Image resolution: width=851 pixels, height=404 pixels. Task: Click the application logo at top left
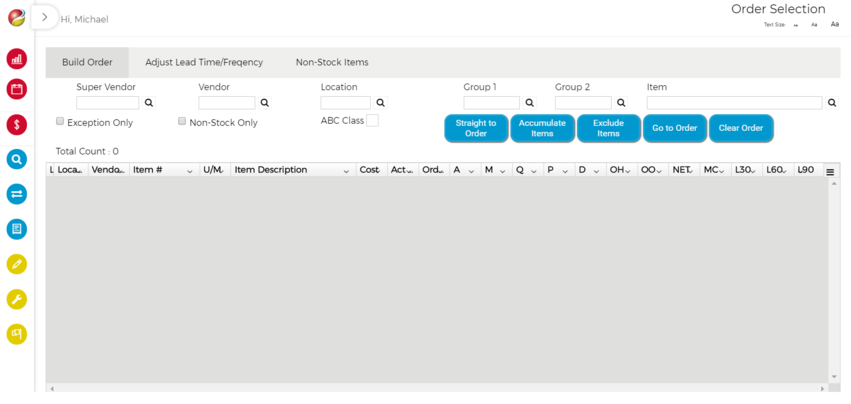pyautogui.click(x=16, y=17)
